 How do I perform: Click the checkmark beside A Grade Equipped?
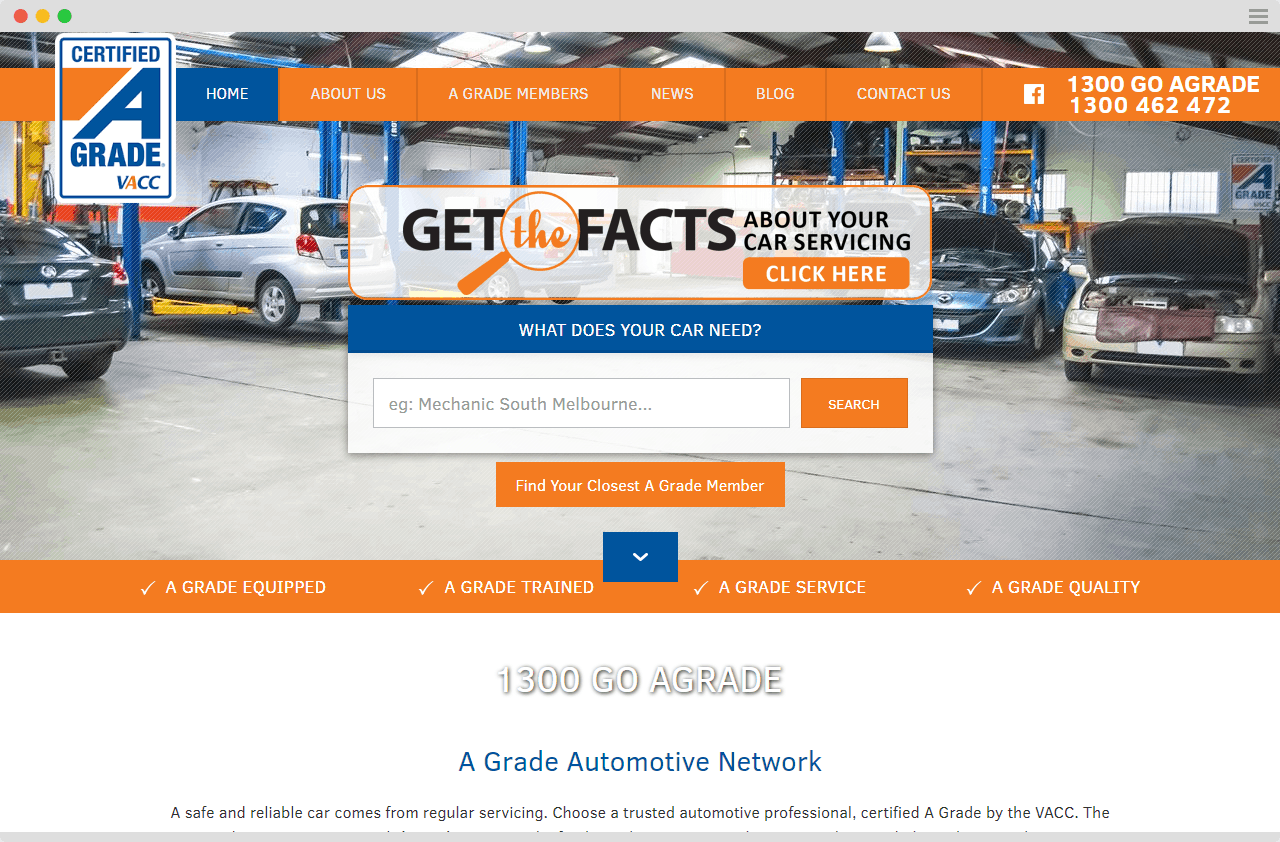coord(148,588)
